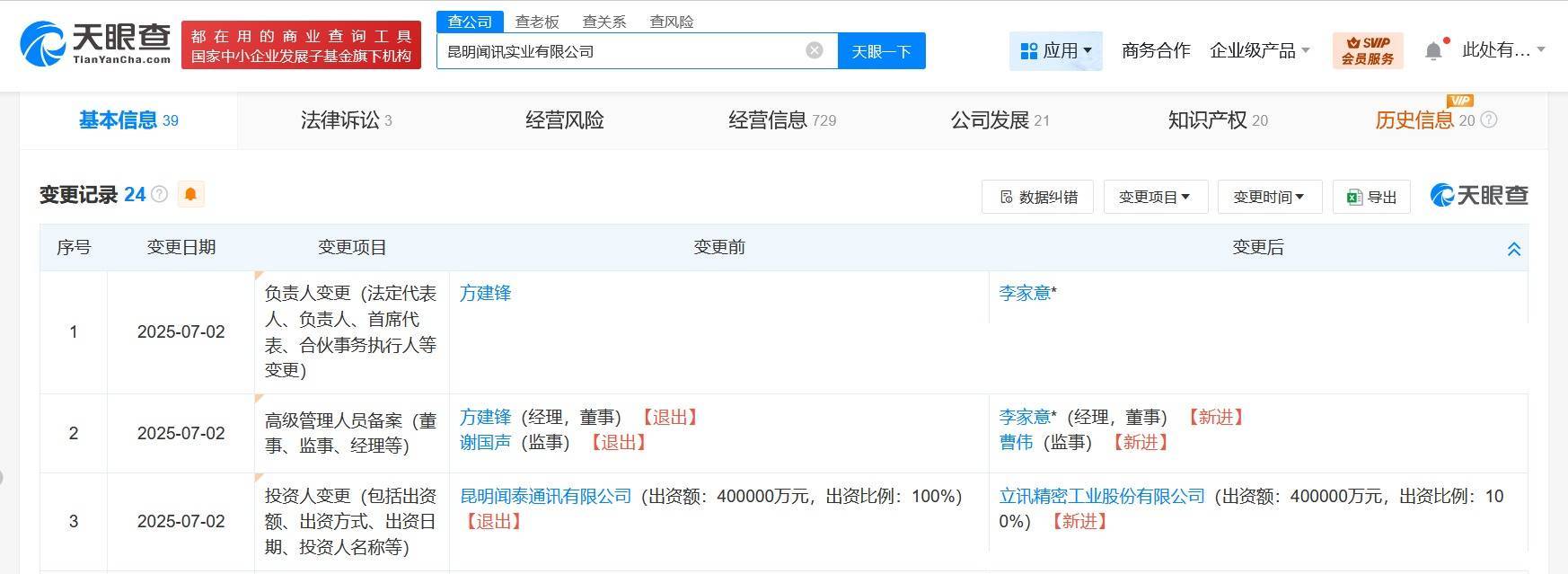The width and height of the screenshot is (1568, 574).
Task: Open 立讯精密工业股份有限公司 company link
Action: (x=1102, y=496)
